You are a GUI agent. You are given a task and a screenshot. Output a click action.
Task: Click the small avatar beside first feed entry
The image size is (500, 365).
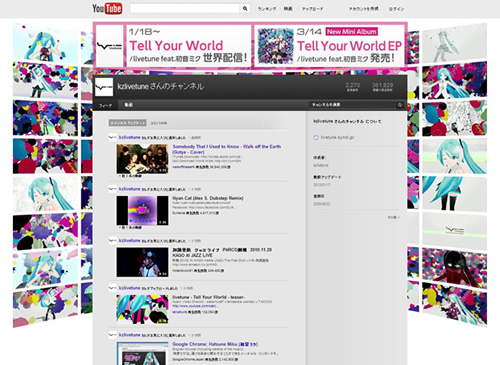[x=112, y=137]
